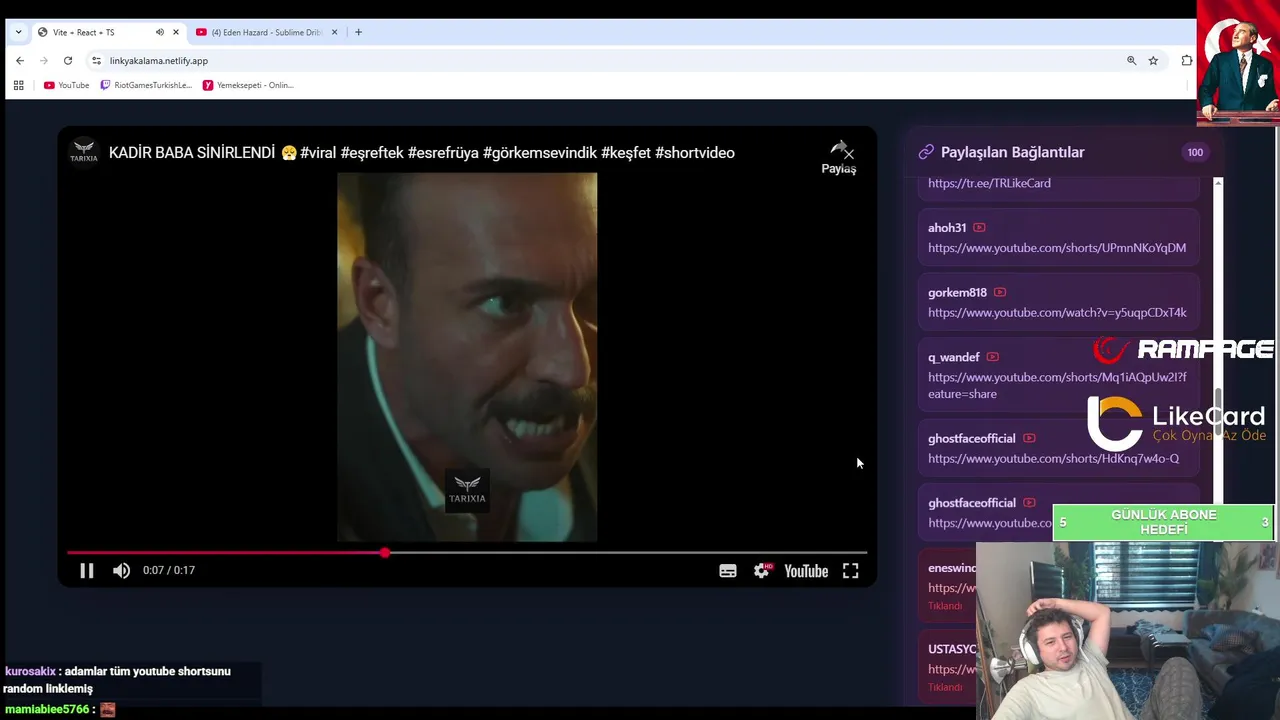
Task: Watch on YouTube via player logo
Action: (x=806, y=571)
